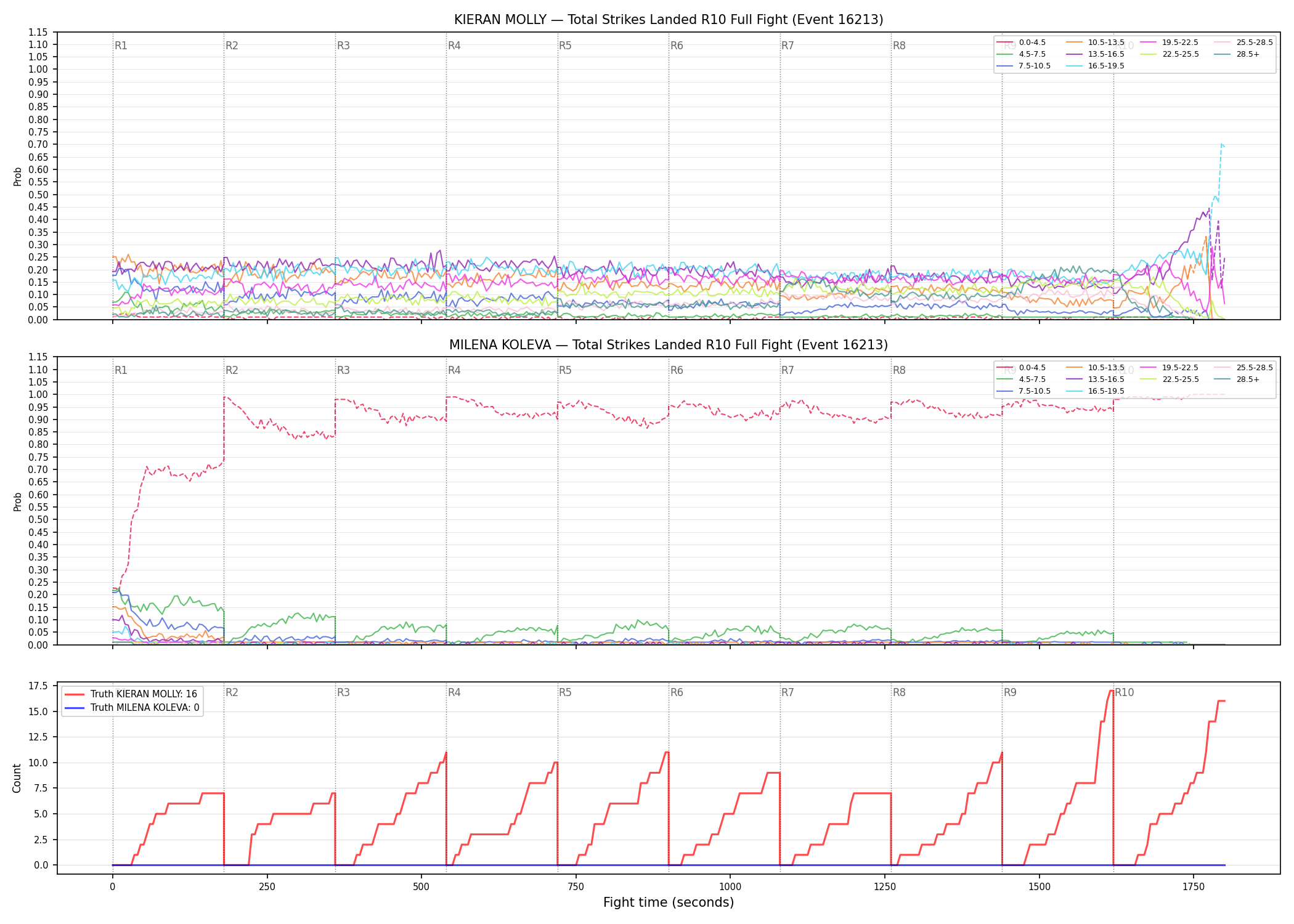The height and width of the screenshot is (924, 1294).
Task: Click the R5 round label in the Count chart
Action: click(x=565, y=692)
